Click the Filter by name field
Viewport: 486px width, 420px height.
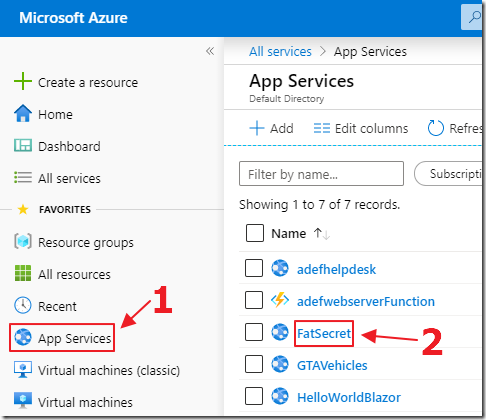pyautogui.click(x=321, y=174)
